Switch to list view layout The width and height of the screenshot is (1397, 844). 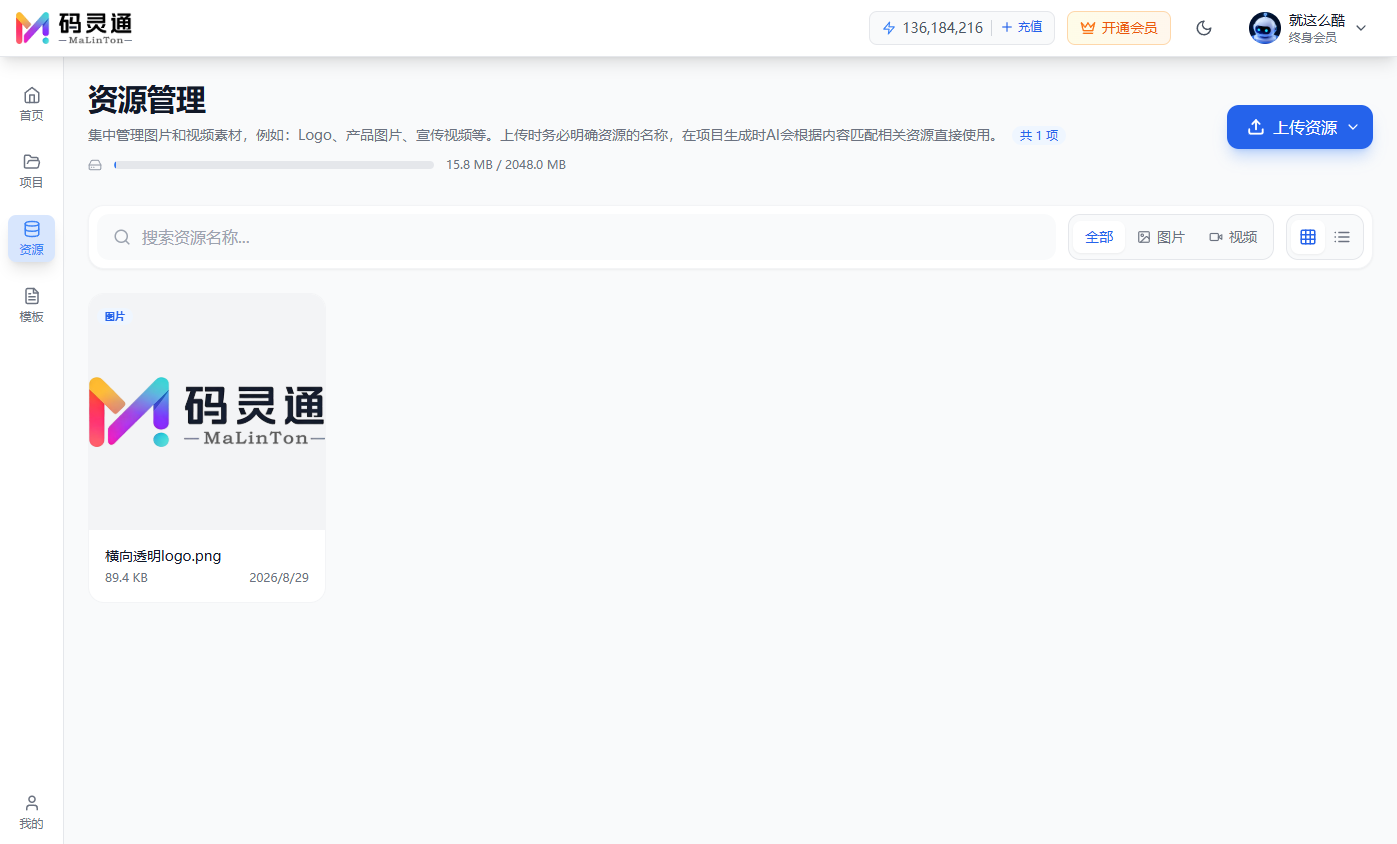pyautogui.click(x=1342, y=237)
